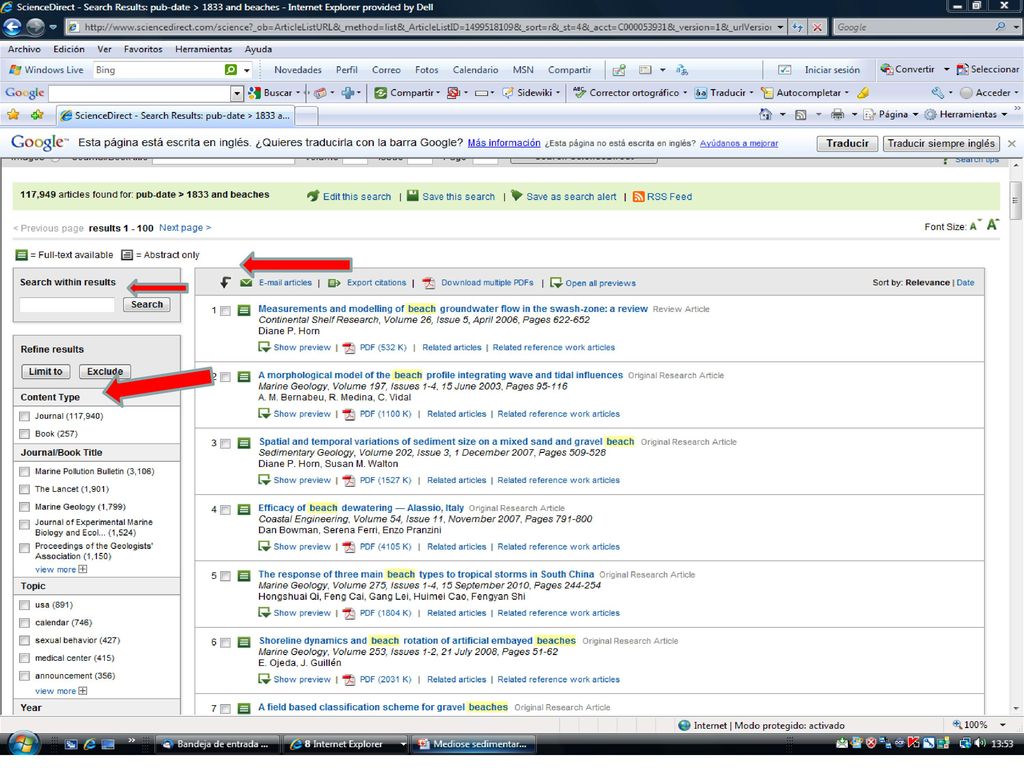Click the Download multiple PDFs icon

[428, 283]
